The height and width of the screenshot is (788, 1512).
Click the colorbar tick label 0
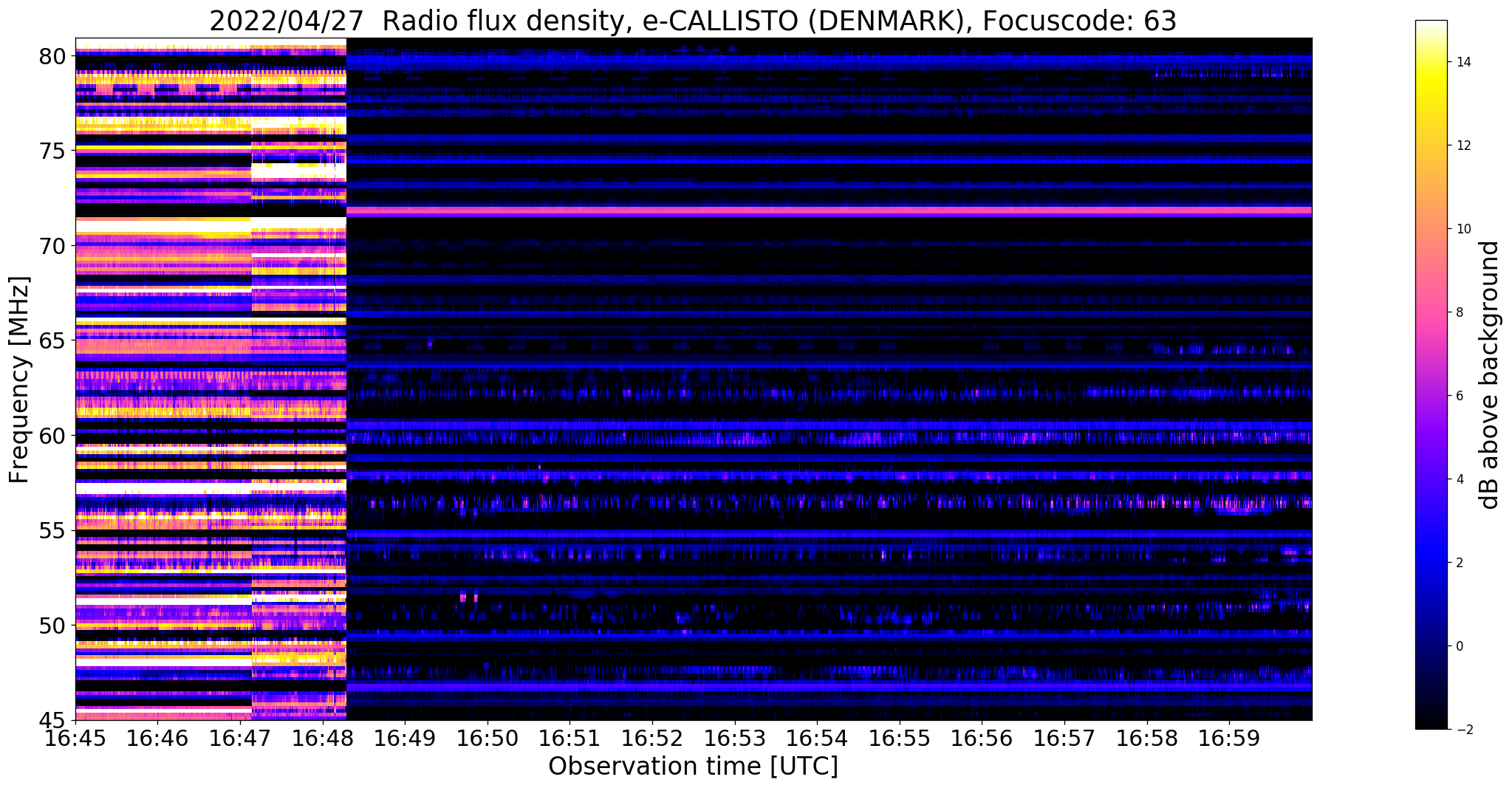(x=1458, y=646)
